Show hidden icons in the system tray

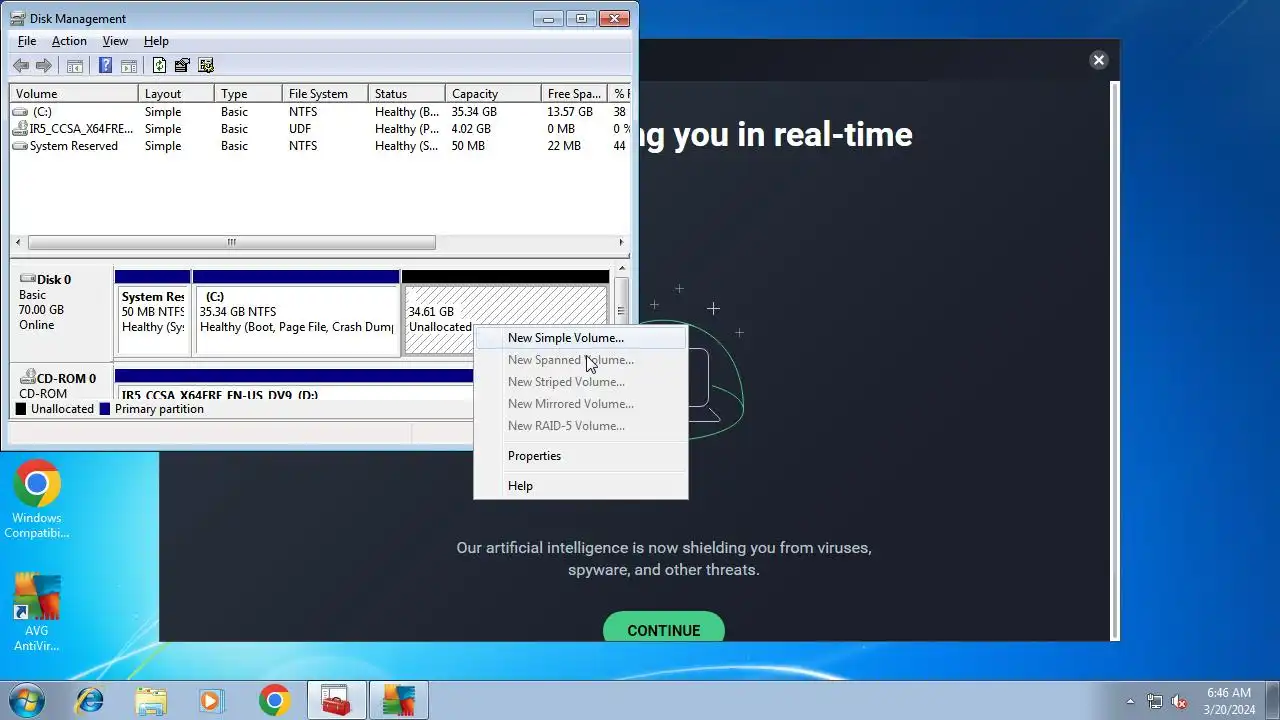1131,701
